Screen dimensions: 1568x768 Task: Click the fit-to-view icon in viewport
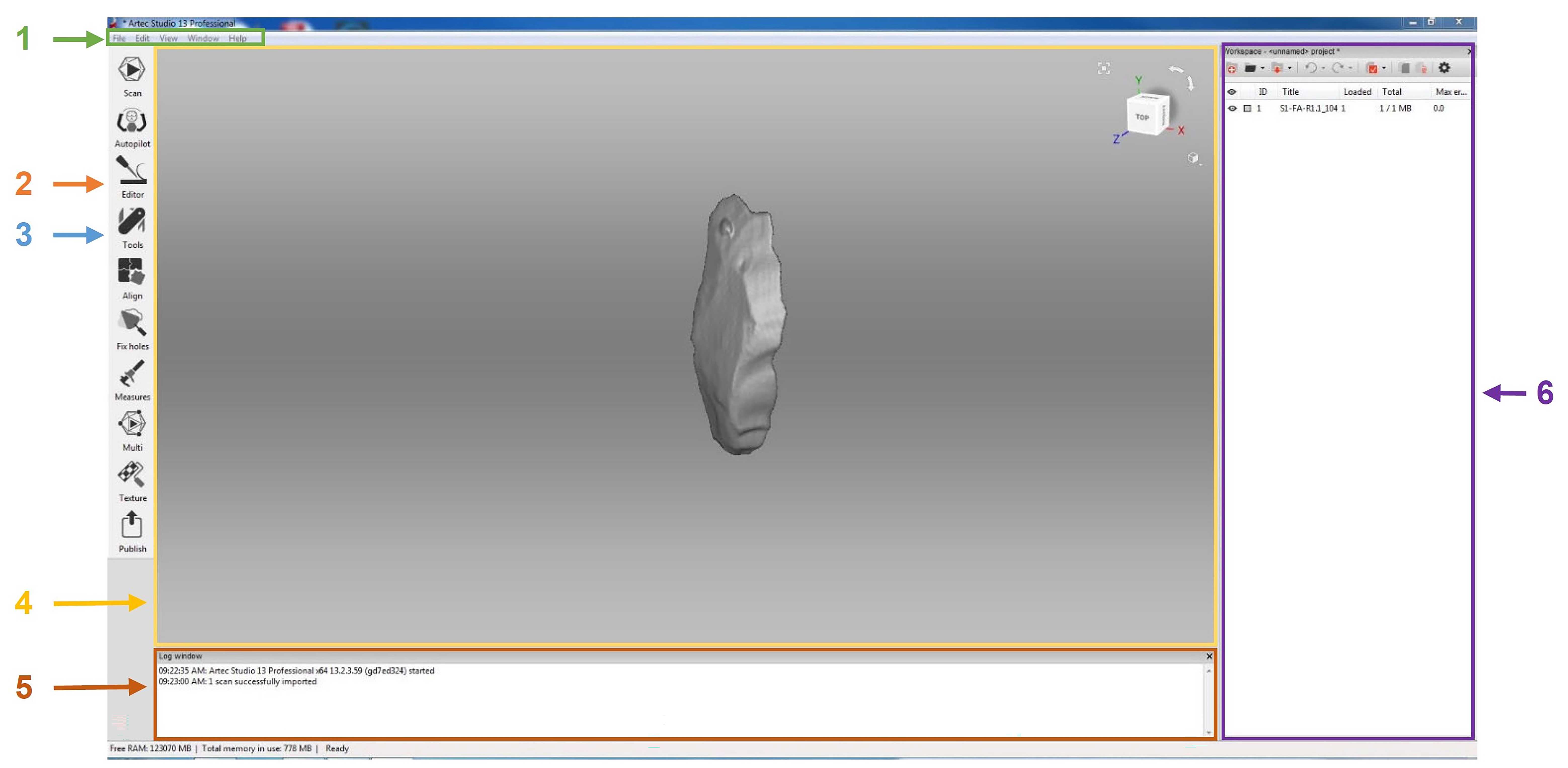pos(1104,68)
